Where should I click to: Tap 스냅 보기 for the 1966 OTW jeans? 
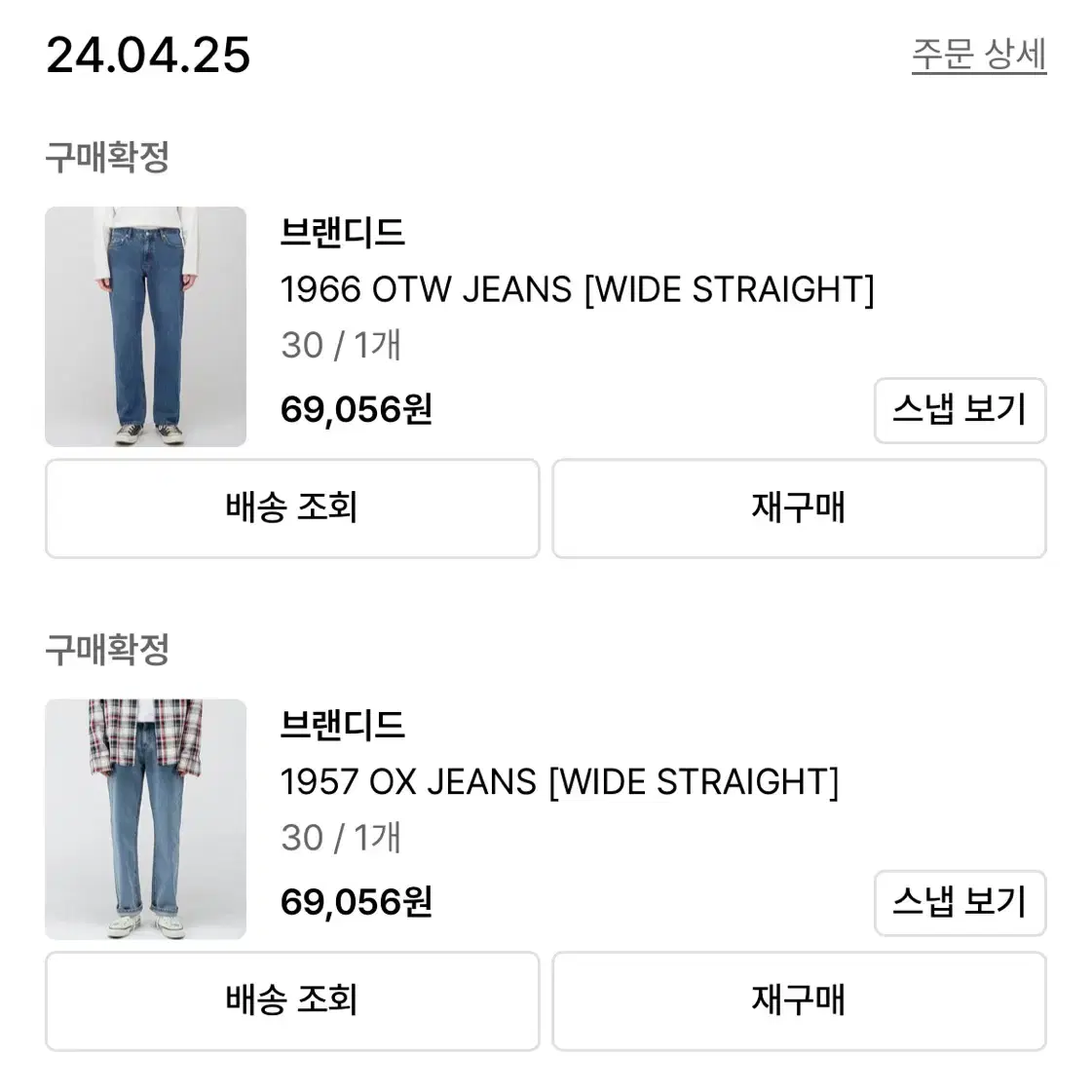coord(960,410)
